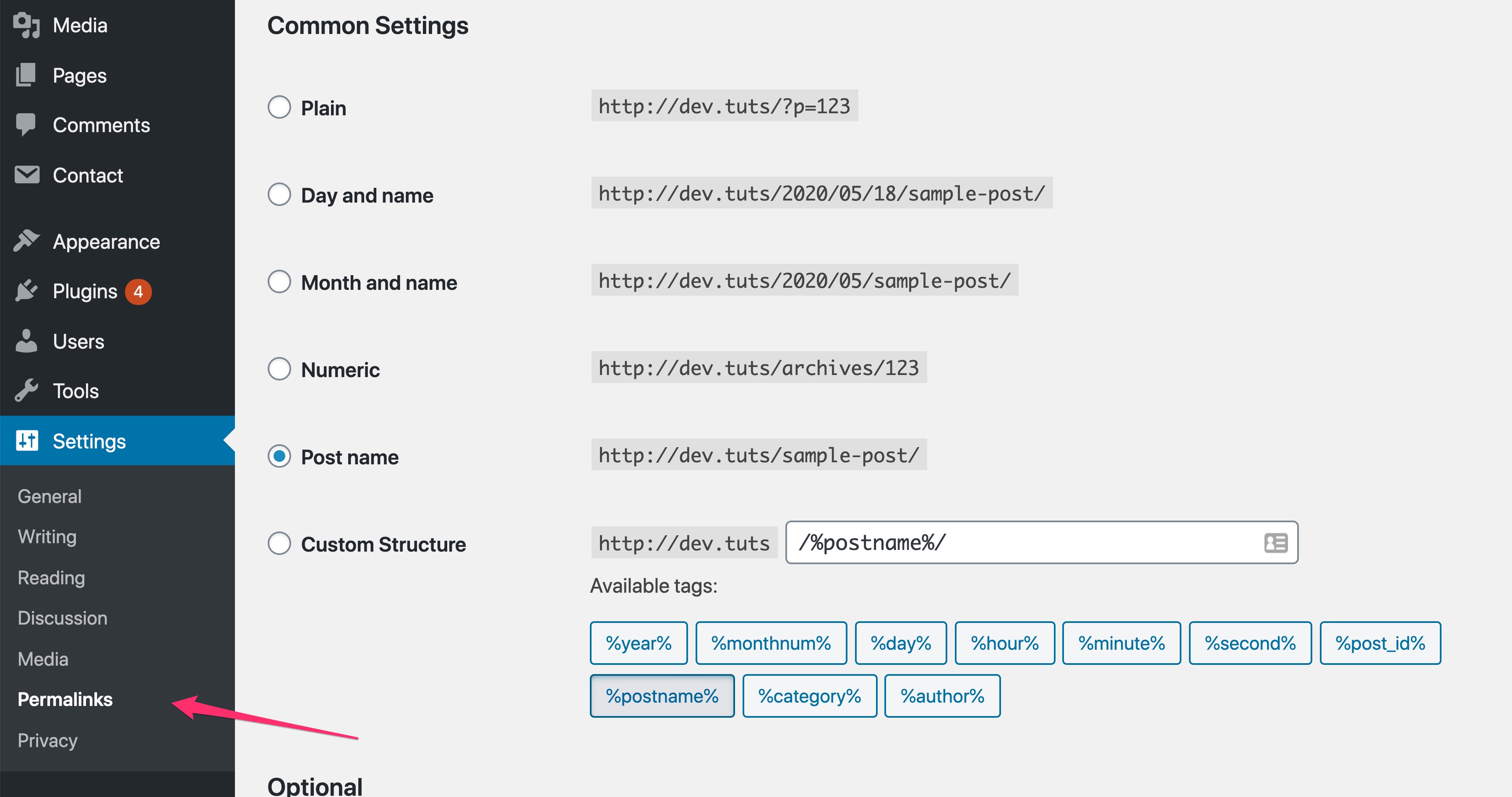Screen dimensions: 1512x797
Task: Click the Comments speech bubble icon
Action: 26,125
